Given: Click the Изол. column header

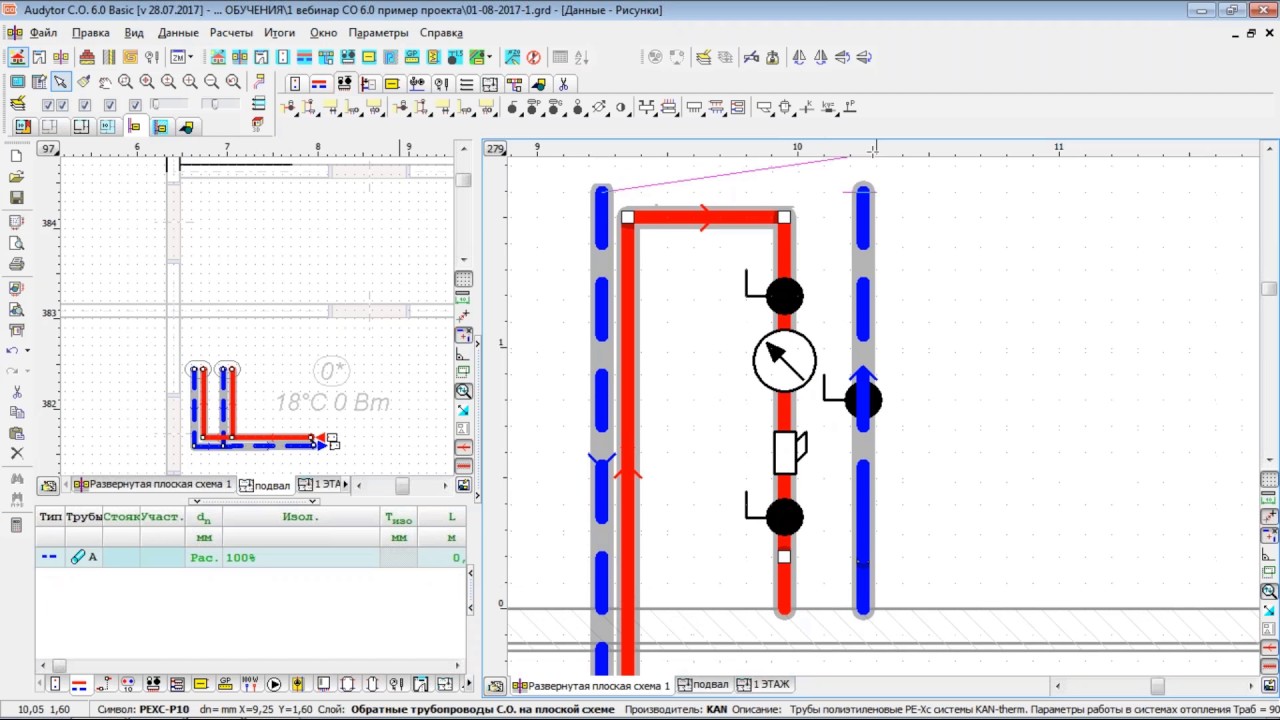Looking at the screenshot, I should pyautogui.click(x=300, y=517).
